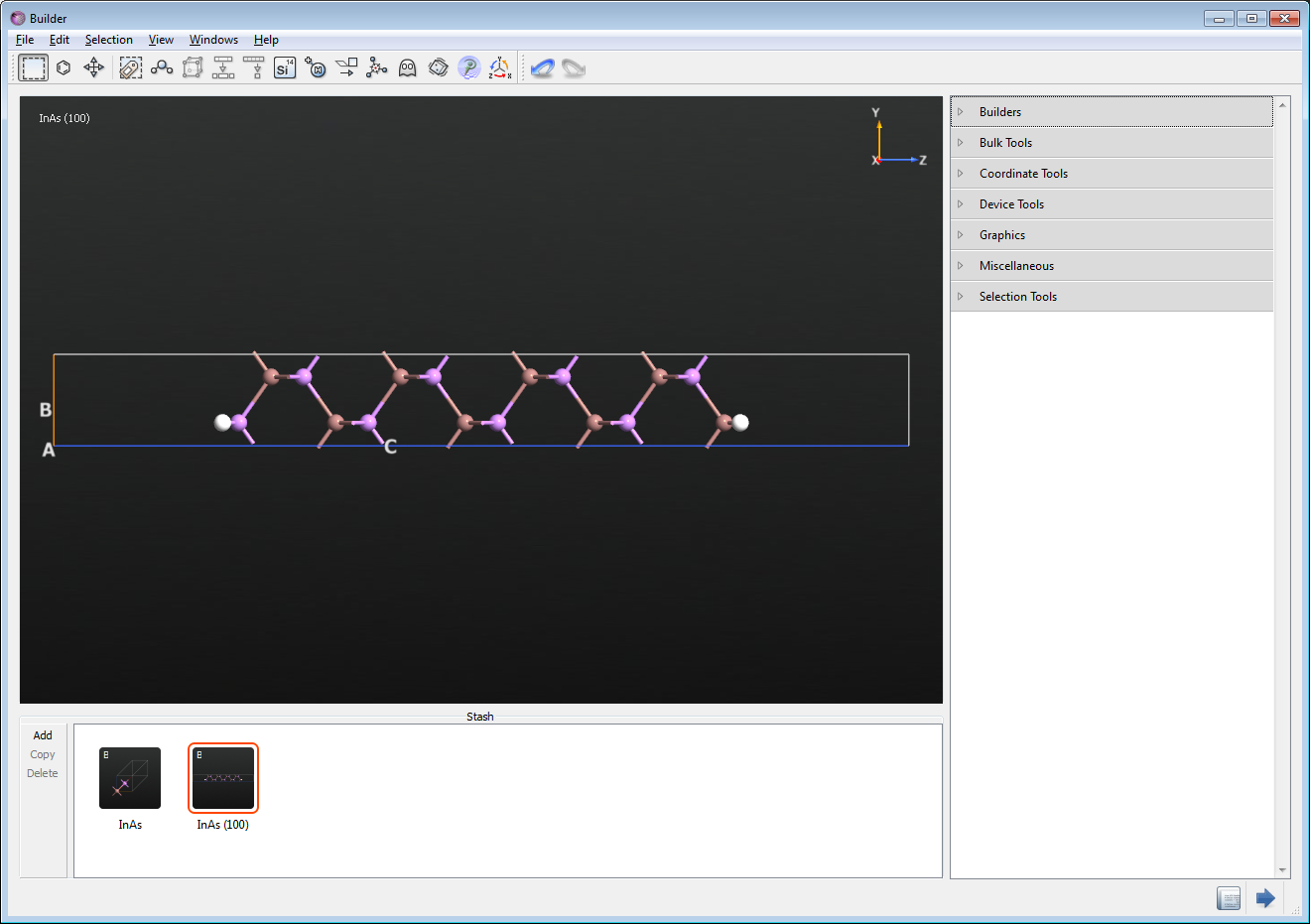Screen dimensions: 1310x924
Task: Click the Add button in Stash
Action: (x=43, y=735)
